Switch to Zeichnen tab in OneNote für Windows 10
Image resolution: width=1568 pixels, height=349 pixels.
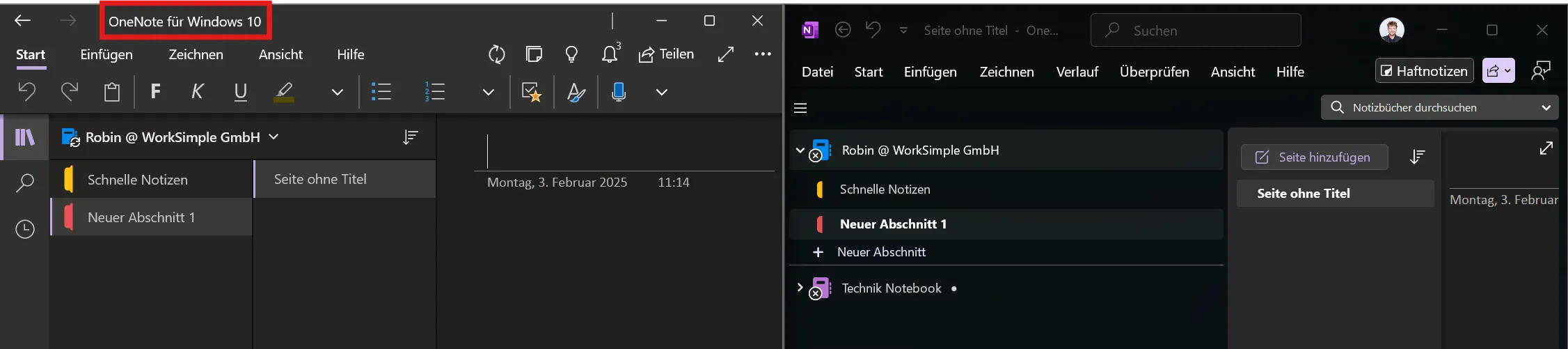pos(196,54)
